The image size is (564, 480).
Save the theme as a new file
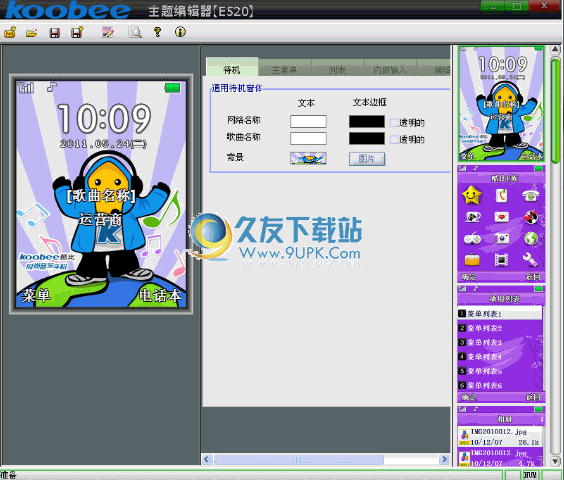click(77, 32)
